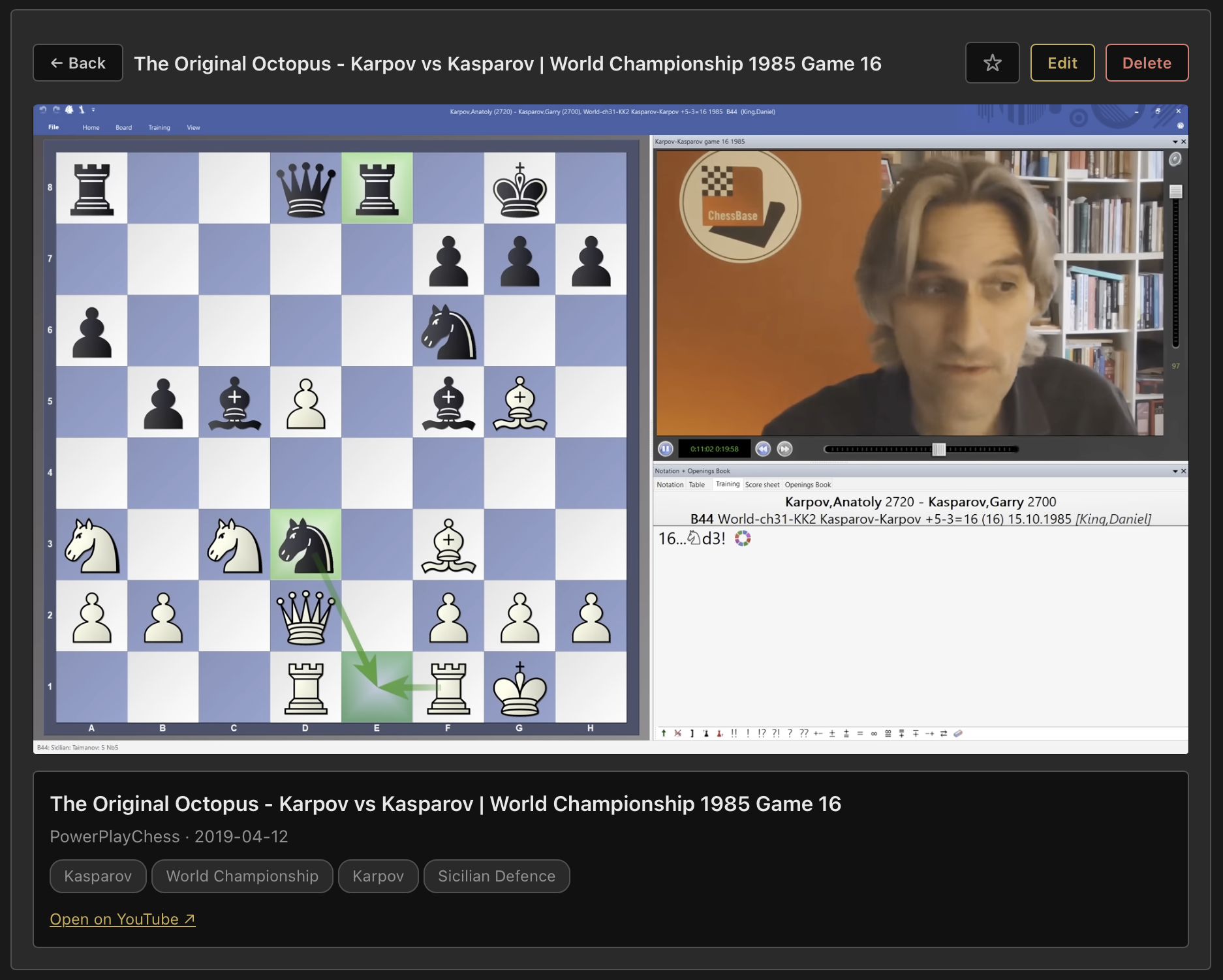Pause the video playback
The height and width of the screenshot is (980, 1223).
pos(666,449)
